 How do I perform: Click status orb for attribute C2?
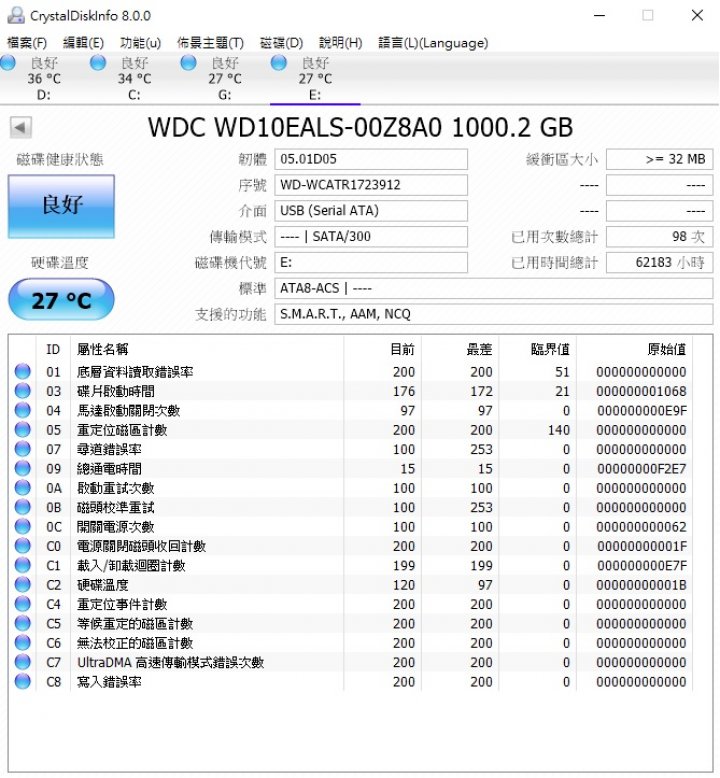point(22,584)
